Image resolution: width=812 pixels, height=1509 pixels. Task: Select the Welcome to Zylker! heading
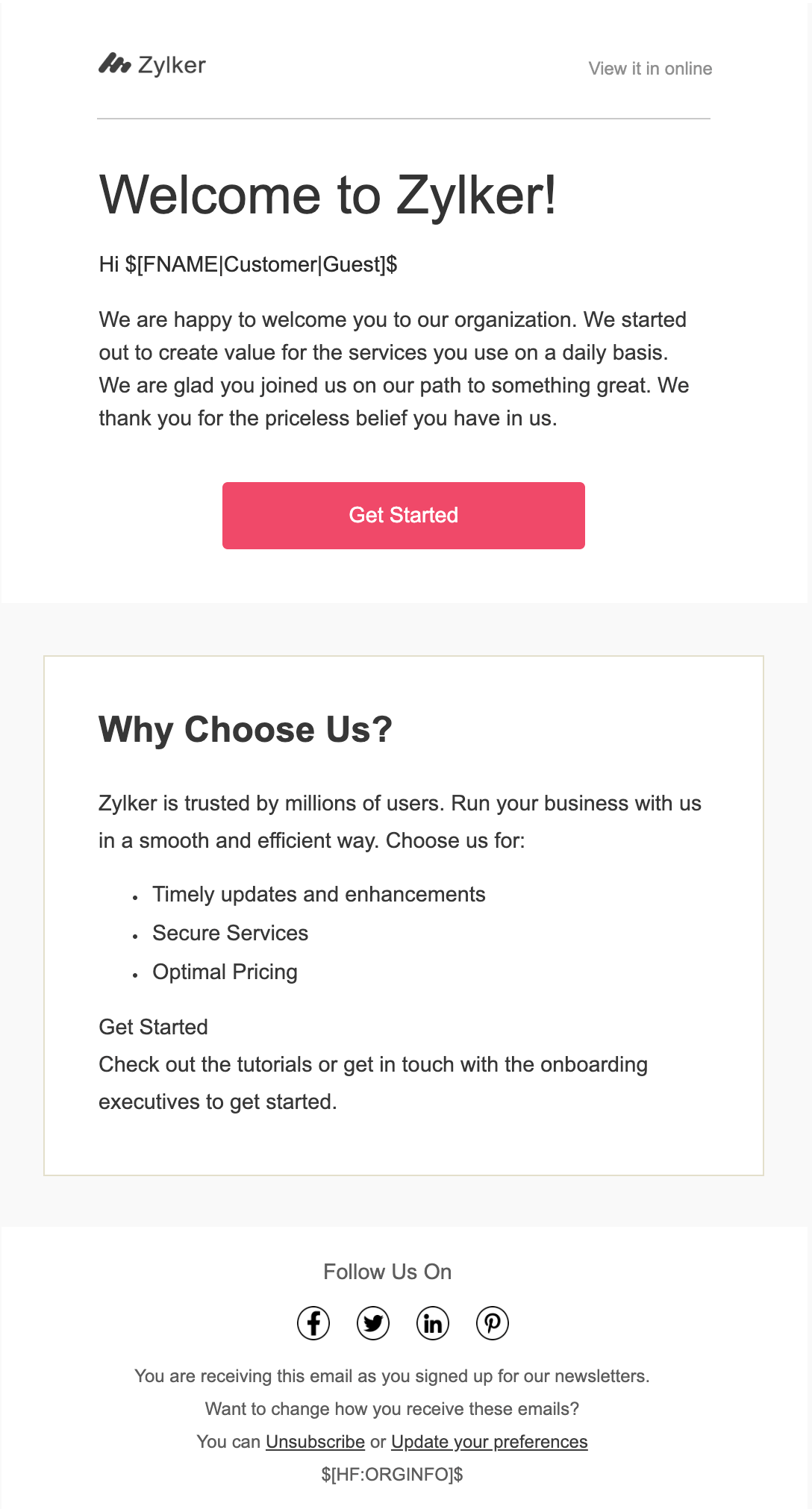click(x=328, y=196)
